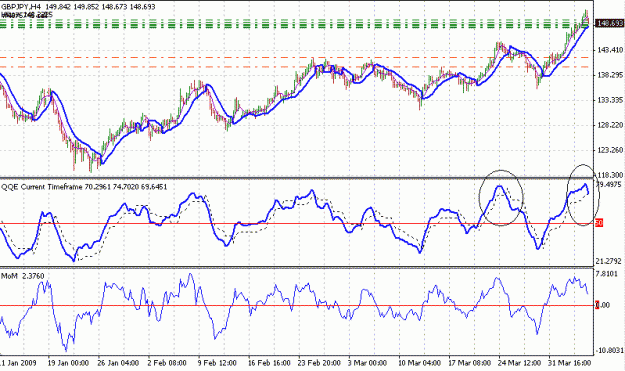Click the 79.4975 QQE scale value
Image resolution: width=625 pixels, height=371 pixels.
[x=609, y=185]
